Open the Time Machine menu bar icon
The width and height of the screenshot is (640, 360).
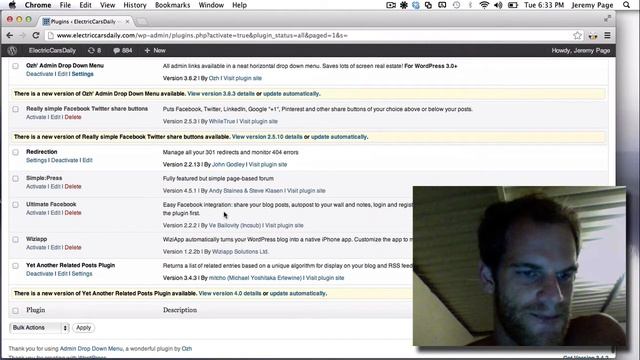point(456,5)
